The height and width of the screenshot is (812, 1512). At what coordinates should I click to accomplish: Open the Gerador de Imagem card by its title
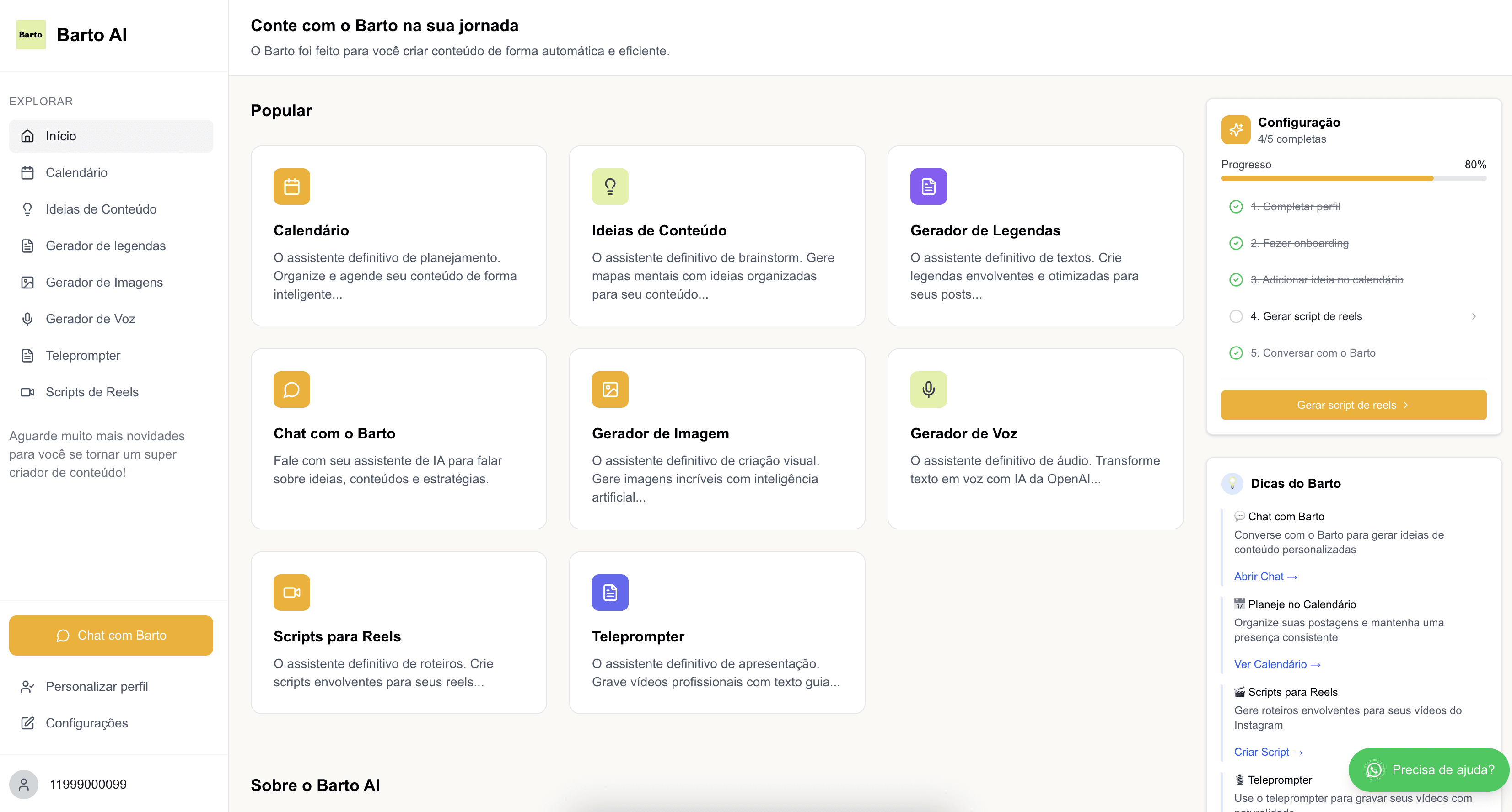click(660, 433)
